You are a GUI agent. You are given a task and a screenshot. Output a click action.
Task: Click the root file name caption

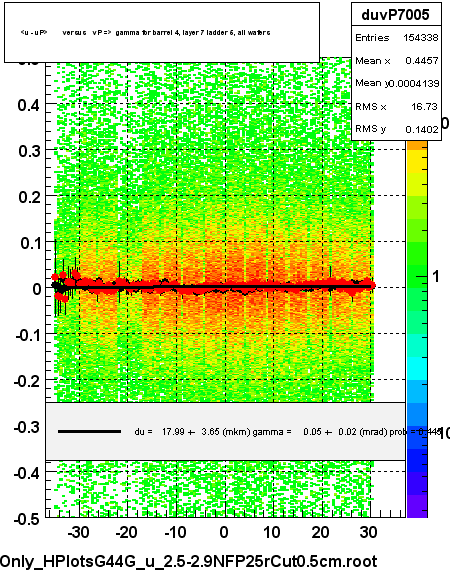[x=189, y=561]
